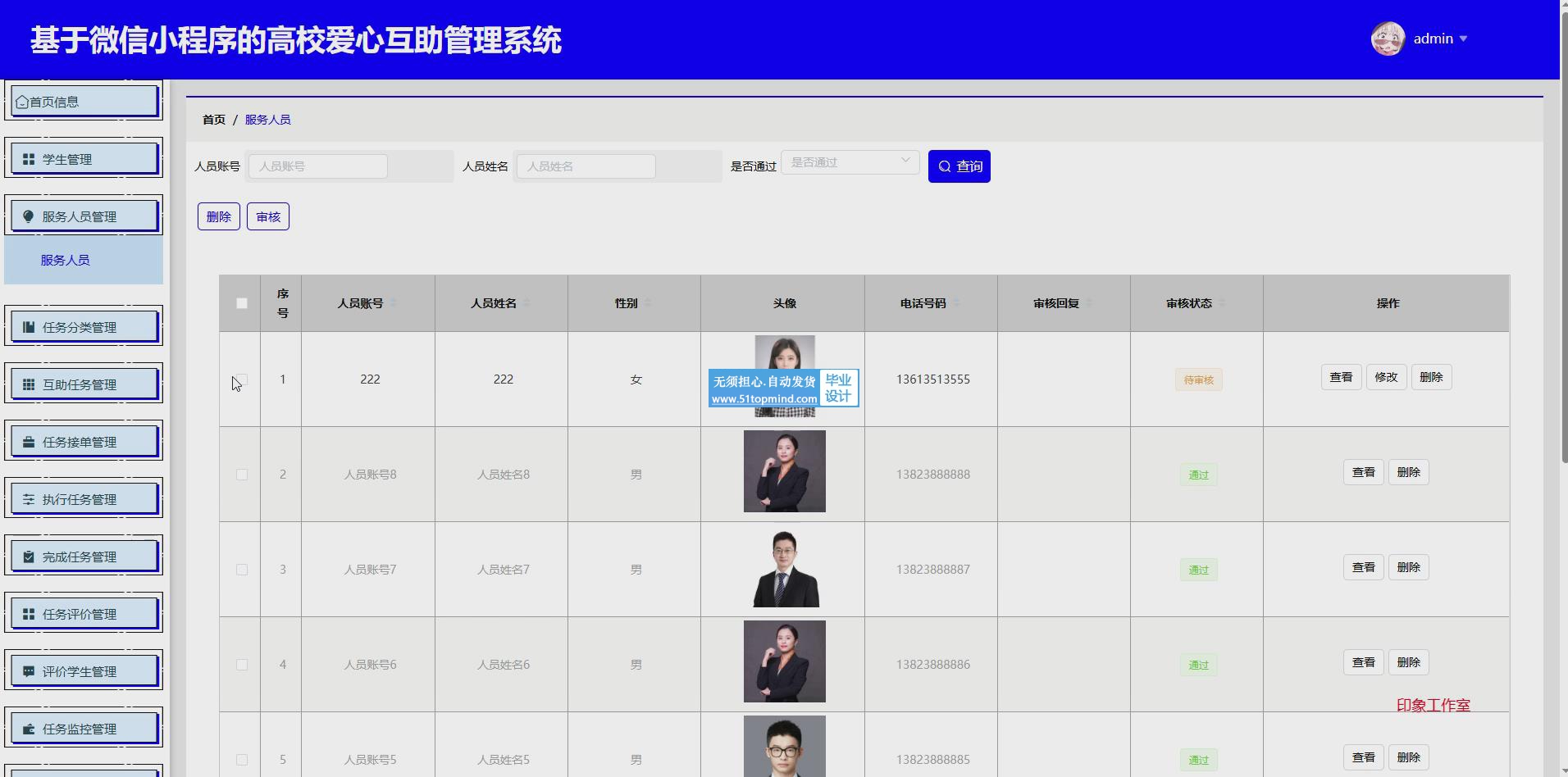Click the icon beside 任务分类管理
Viewport: 1568px width, 777px height.
[x=29, y=327]
